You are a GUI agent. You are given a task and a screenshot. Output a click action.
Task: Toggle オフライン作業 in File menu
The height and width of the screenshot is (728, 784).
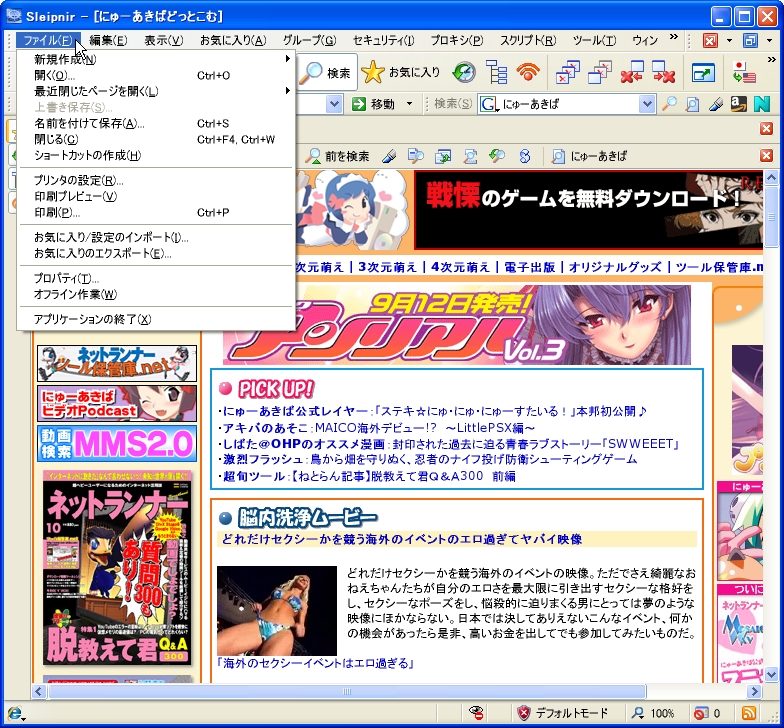point(156,294)
